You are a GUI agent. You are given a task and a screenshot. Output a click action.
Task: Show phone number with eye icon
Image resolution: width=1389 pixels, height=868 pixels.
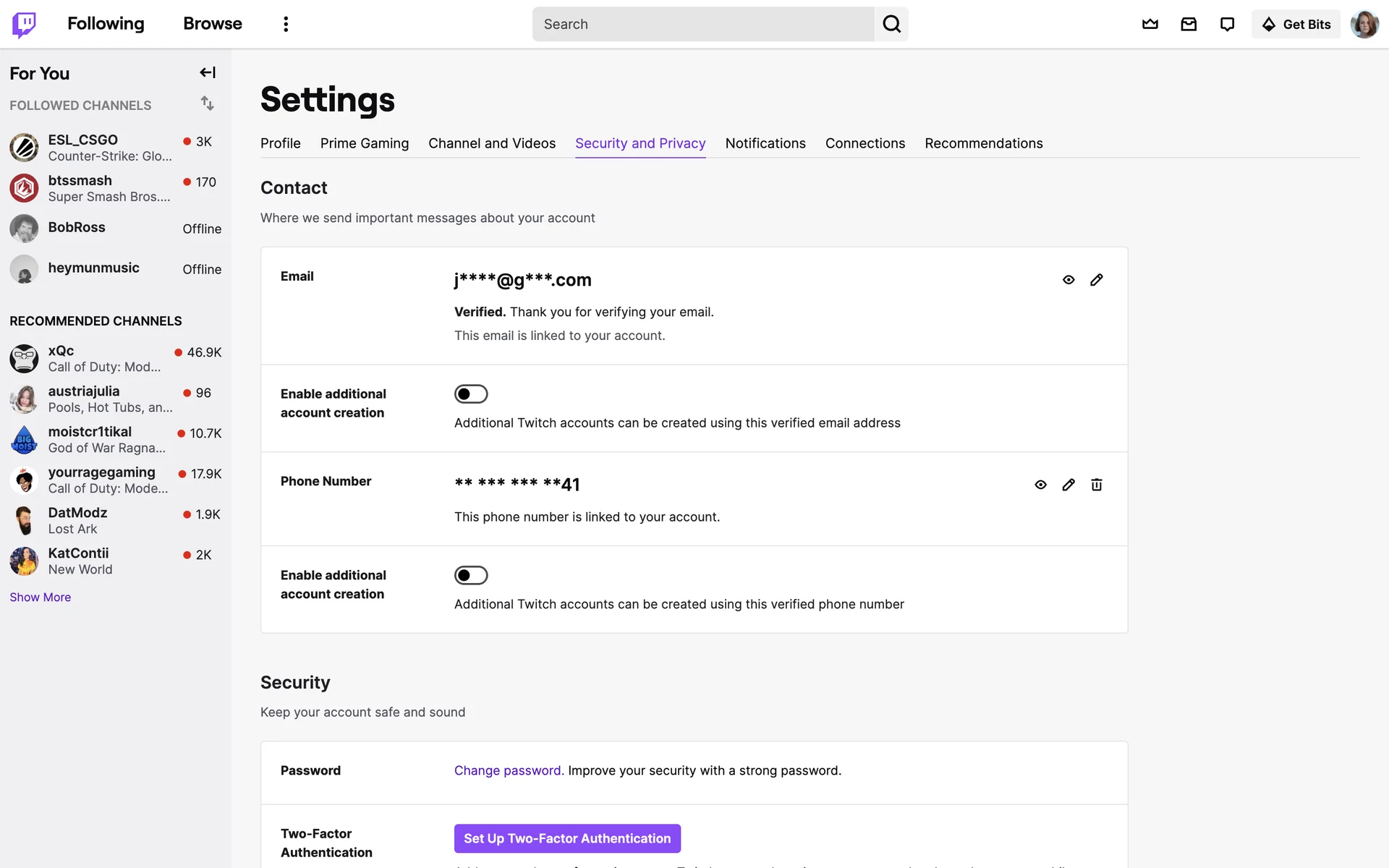1040,485
